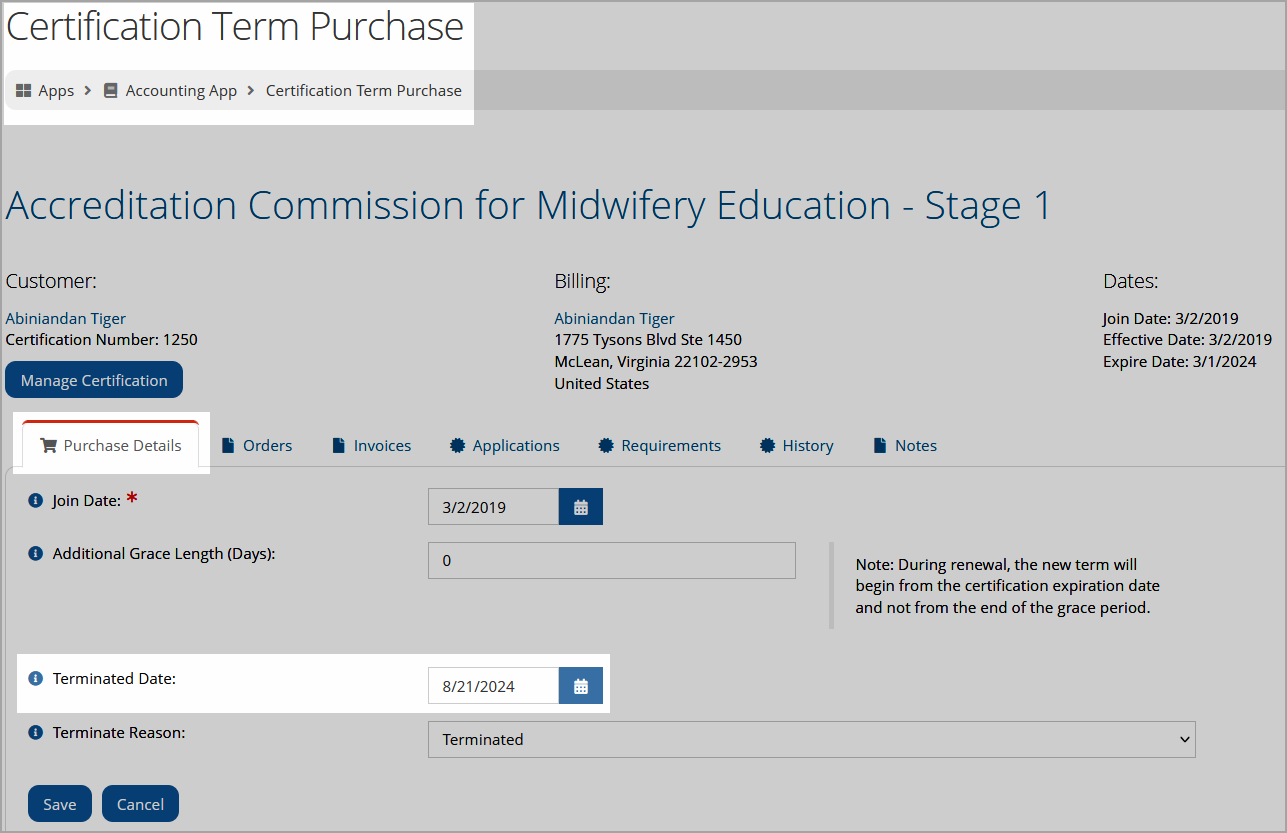Click the Expire Date: 3/1/2024 text
Screen dimensions: 1287x833
point(1180,361)
